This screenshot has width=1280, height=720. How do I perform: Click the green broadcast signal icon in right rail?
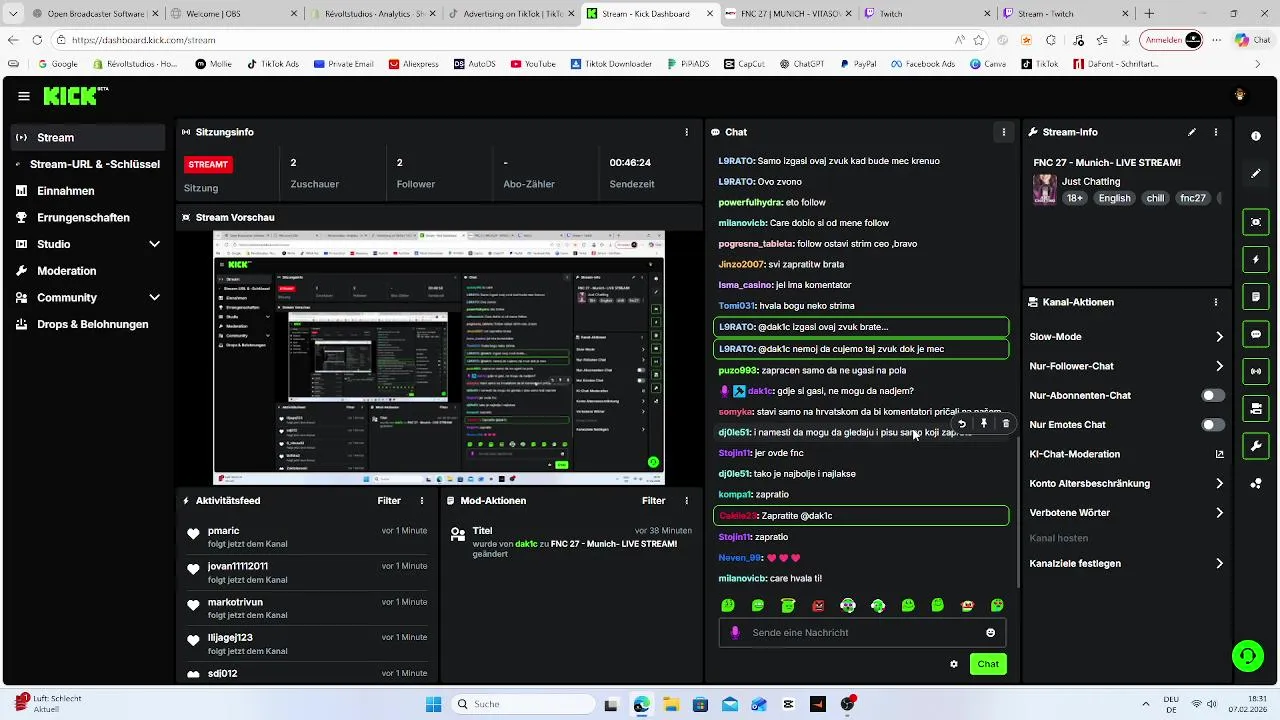tap(1256, 371)
